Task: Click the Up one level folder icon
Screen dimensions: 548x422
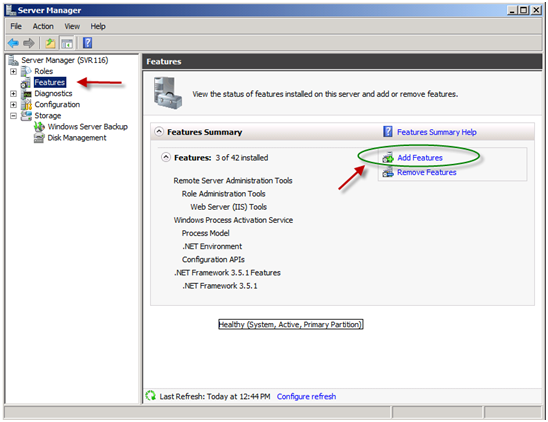Action: click(x=50, y=43)
